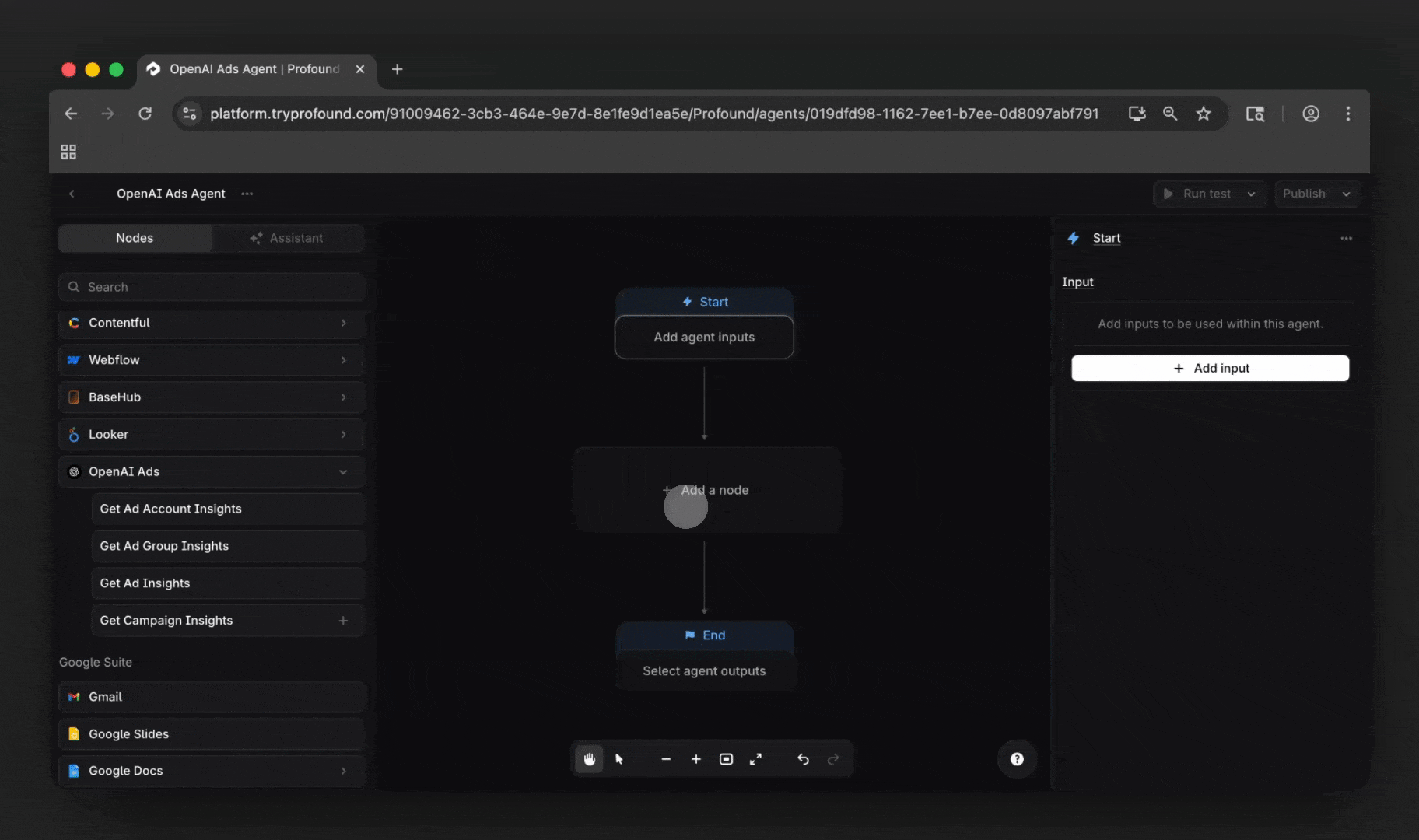Screen dimensions: 1419x840
Task: Open Start panel more options menu
Action: coord(1346,238)
